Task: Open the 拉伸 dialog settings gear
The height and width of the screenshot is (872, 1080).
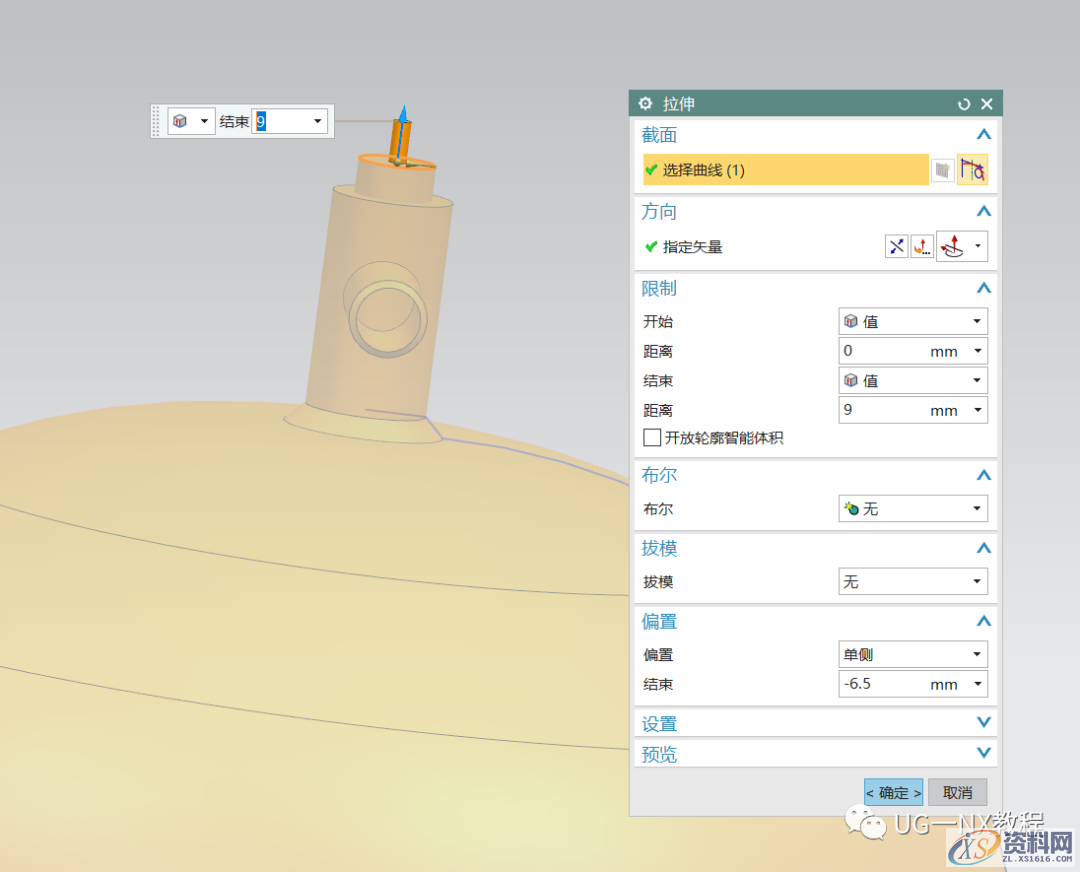Action: (x=646, y=104)
